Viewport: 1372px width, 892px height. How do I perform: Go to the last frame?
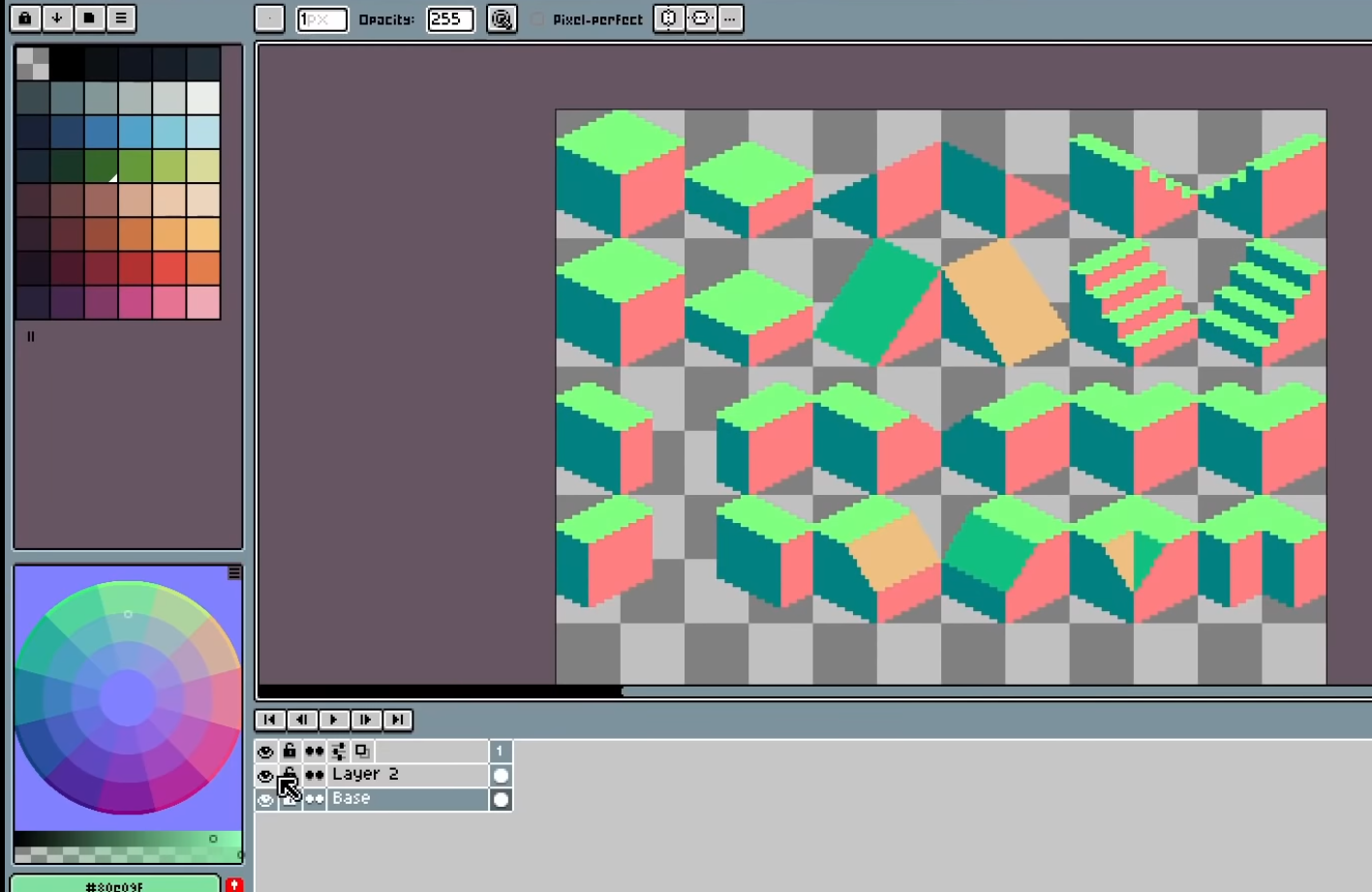398,720
